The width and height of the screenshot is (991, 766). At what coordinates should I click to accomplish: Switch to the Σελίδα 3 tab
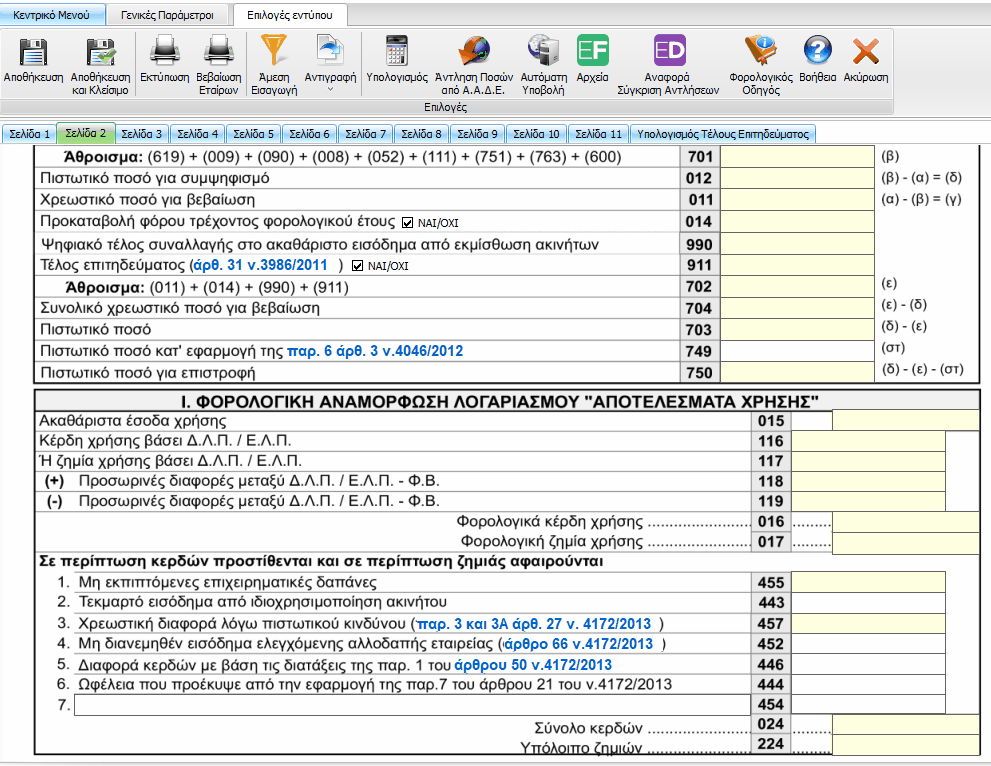click(142, 133)
